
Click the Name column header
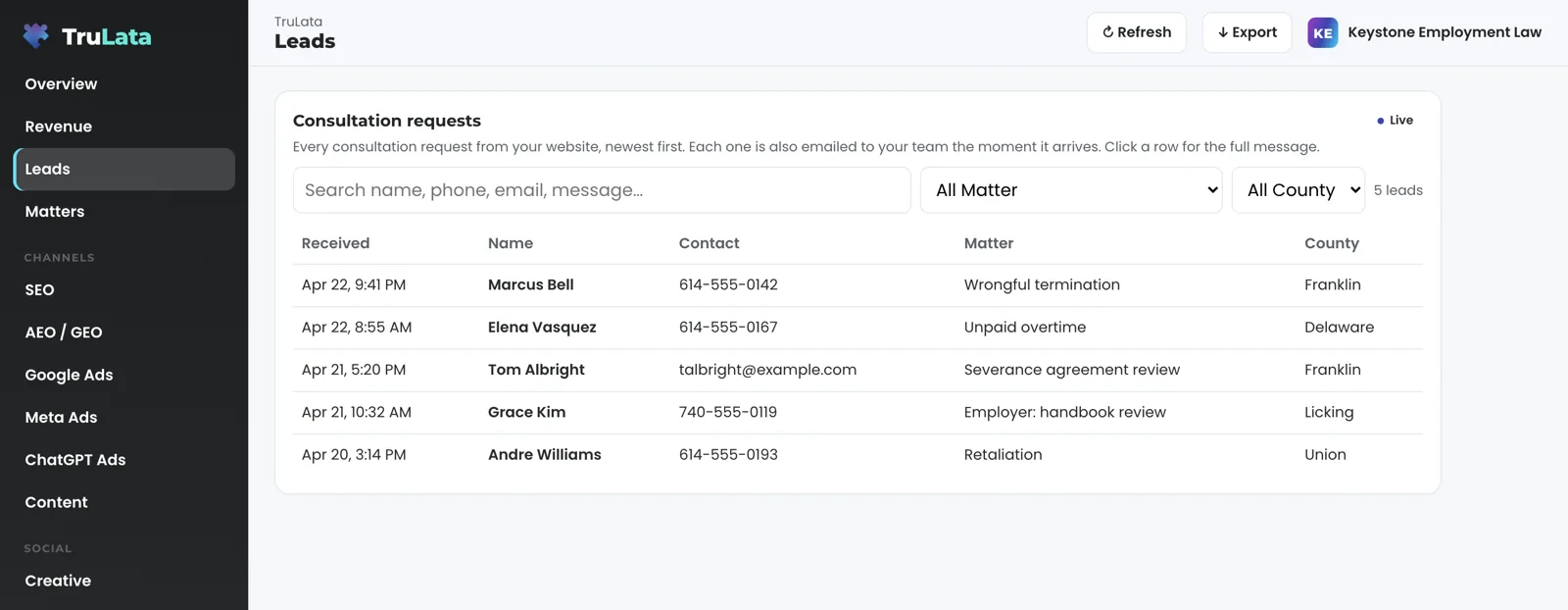click(x=511, y=243)
